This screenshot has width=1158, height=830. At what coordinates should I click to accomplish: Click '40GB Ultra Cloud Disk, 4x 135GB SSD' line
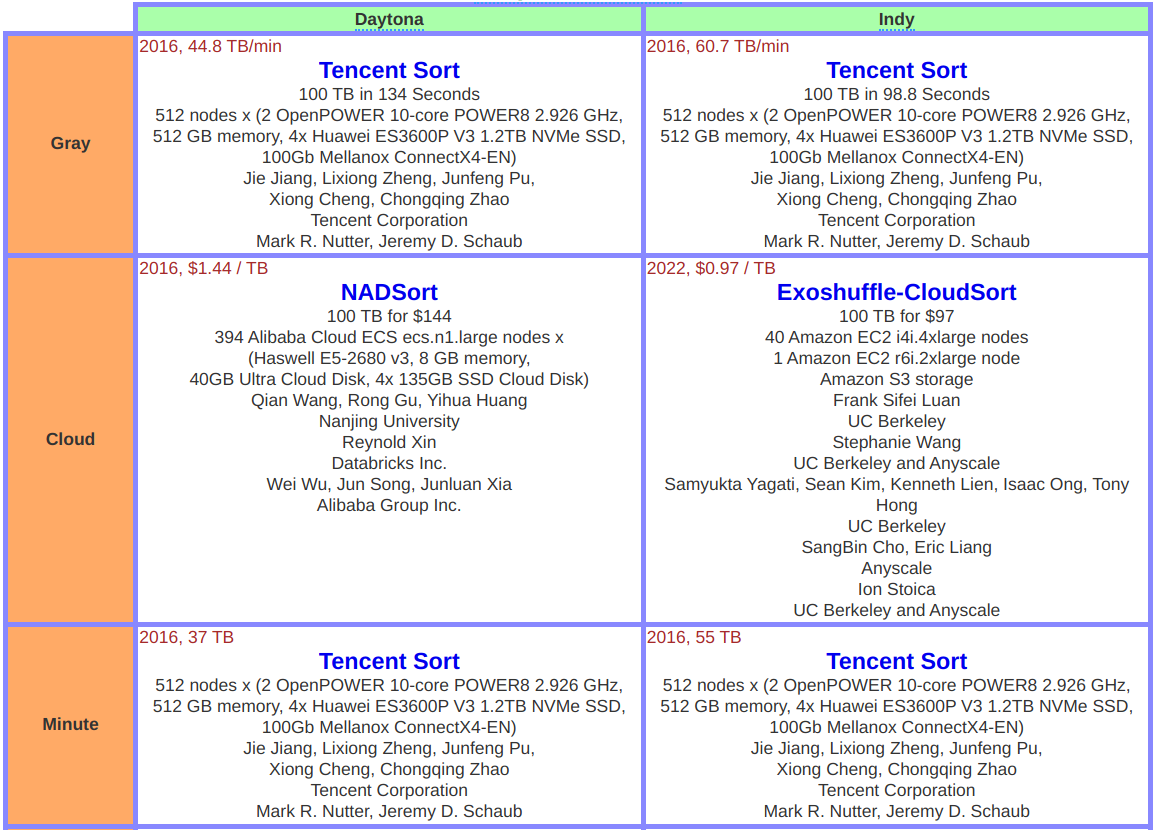click(x=388, y=380)
